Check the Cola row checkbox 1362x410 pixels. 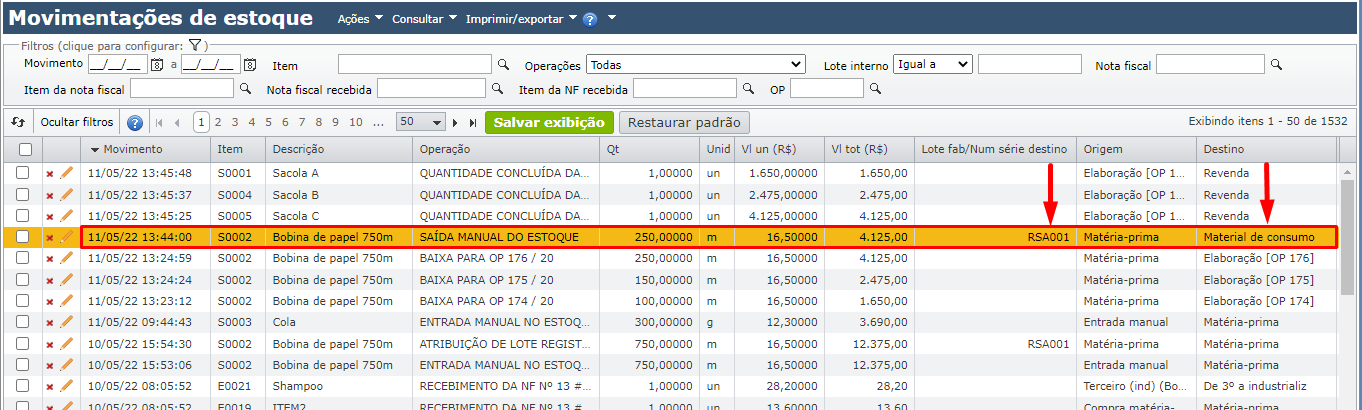point(23,323)
